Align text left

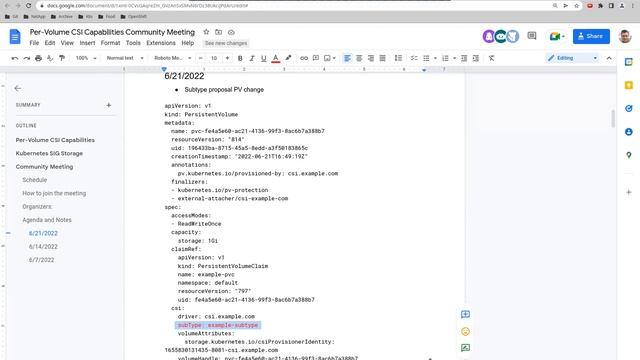click(x=347, y=58)
